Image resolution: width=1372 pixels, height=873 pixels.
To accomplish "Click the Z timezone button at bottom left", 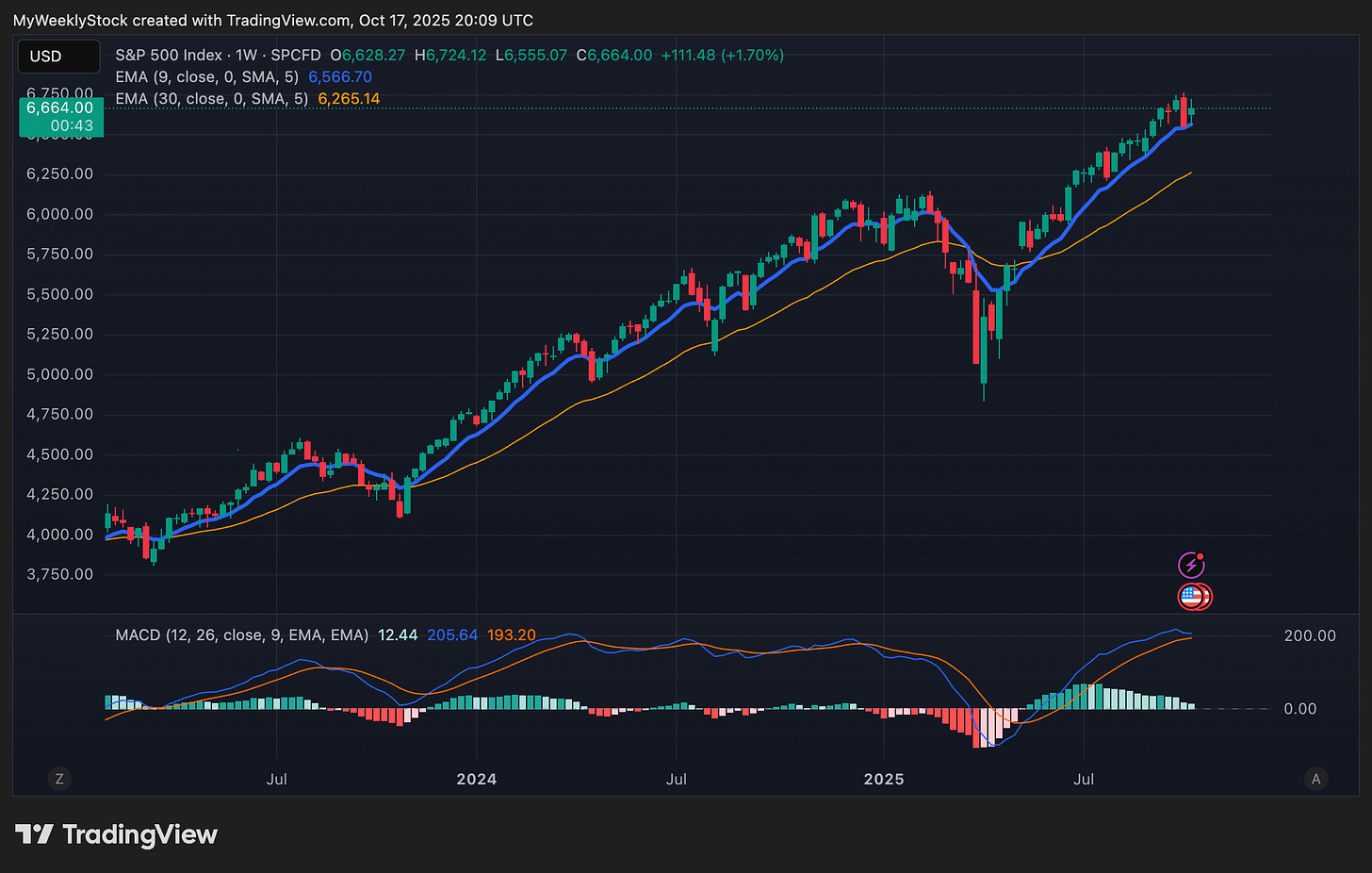I will click(59, 779).
